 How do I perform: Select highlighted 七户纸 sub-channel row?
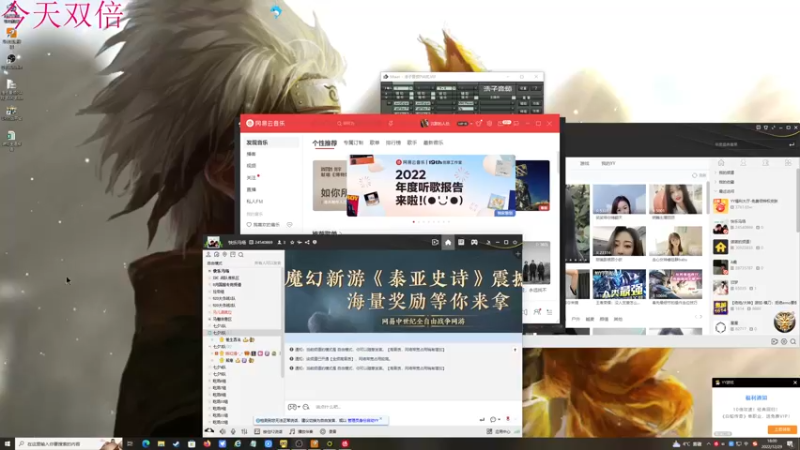tap(243, 333)
